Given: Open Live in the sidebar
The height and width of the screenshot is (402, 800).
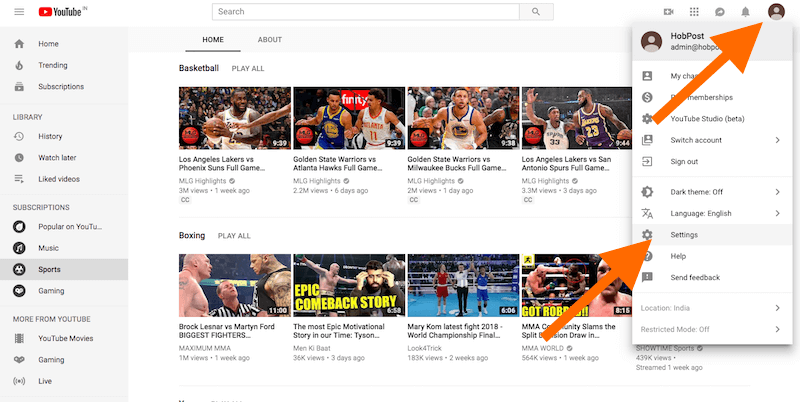Looking at the screenshot, I should [x=64, y=381].
